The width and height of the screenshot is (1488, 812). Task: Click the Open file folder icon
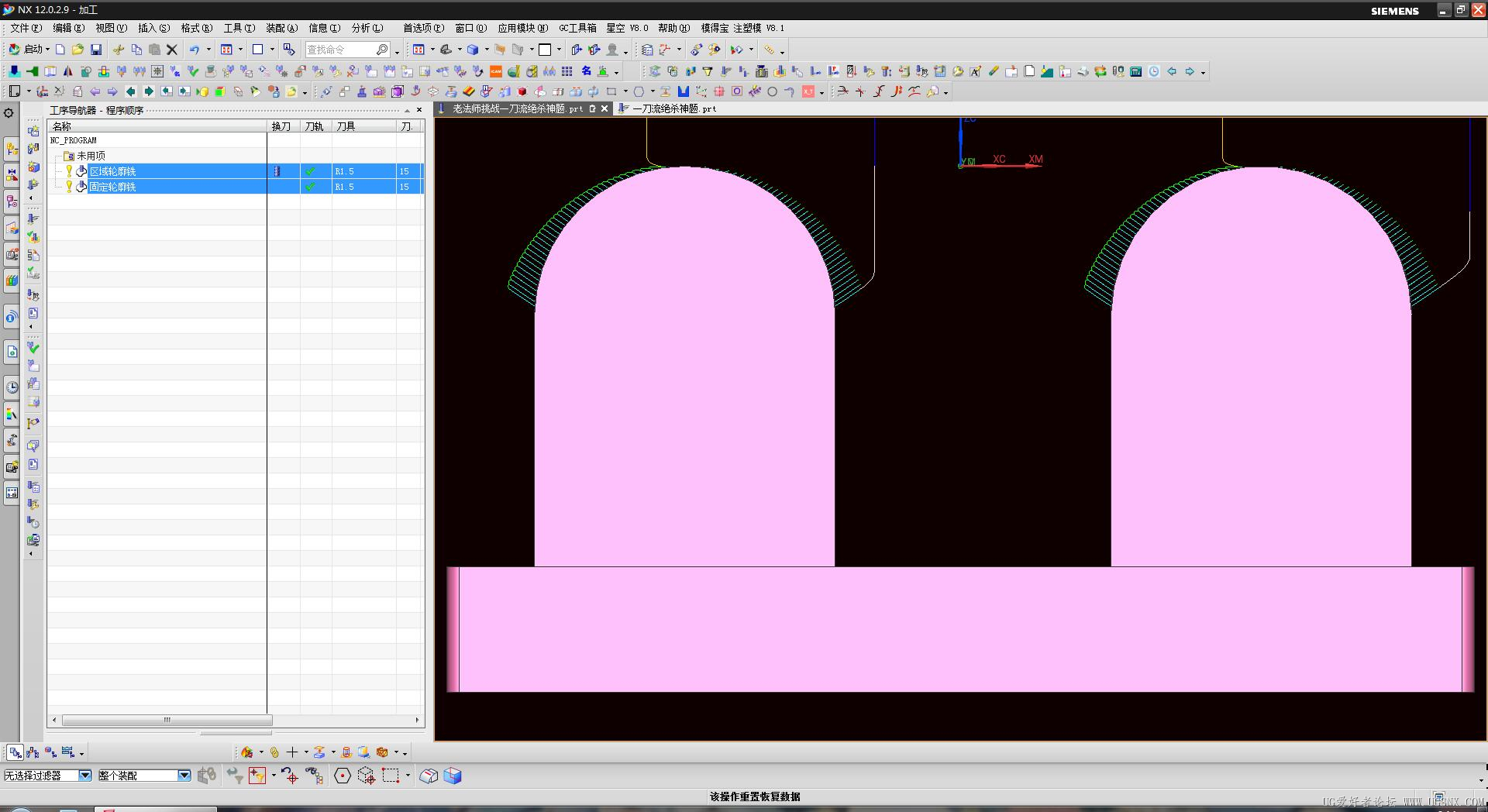(x=77, y=50)
